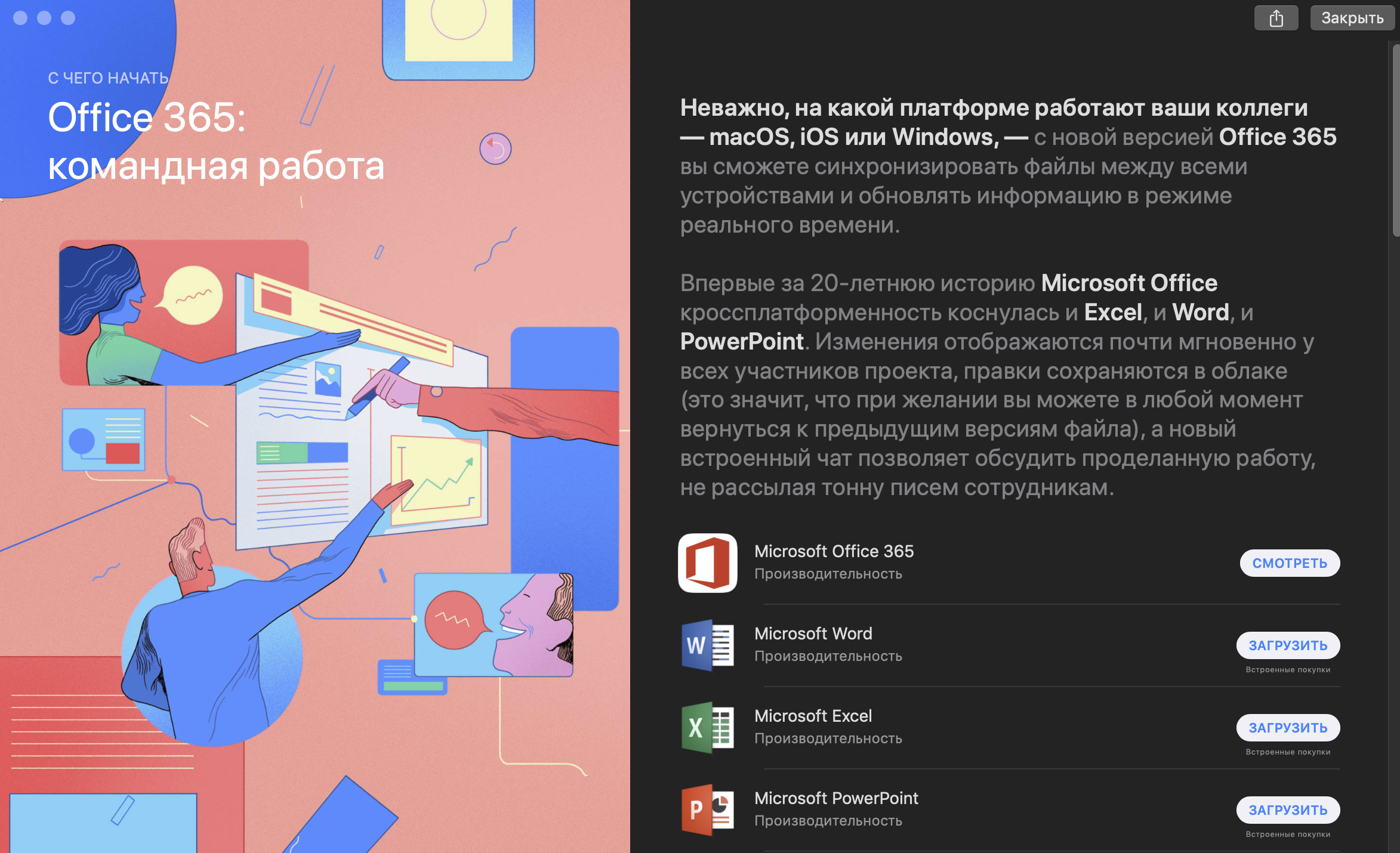Open the Microsoft Office 365 title link
Viewport: 1400px width, 853px height.
click(834, 551)
